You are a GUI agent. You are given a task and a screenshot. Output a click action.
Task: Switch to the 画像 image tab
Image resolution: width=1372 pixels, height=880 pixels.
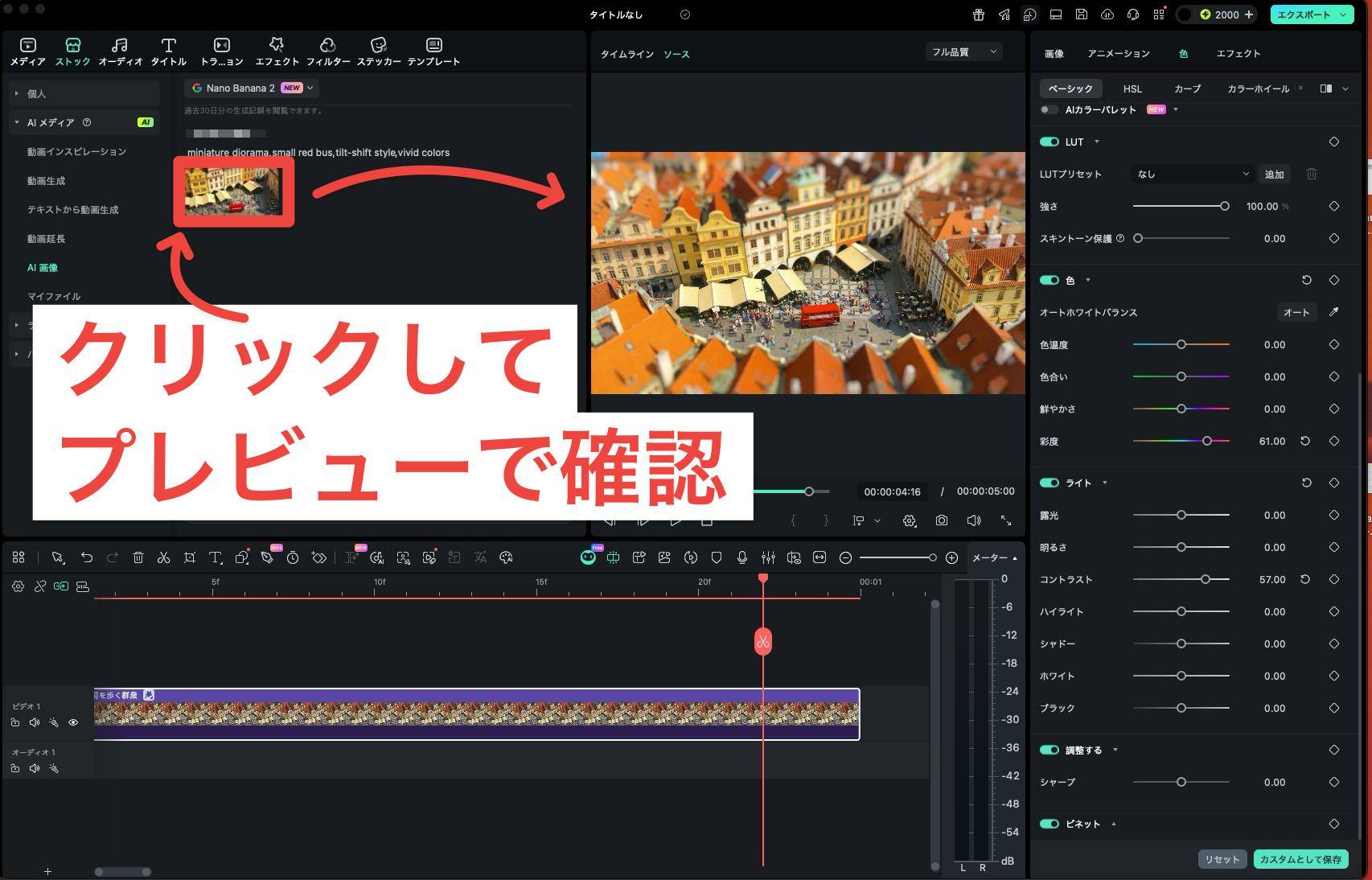[1054, 54]
